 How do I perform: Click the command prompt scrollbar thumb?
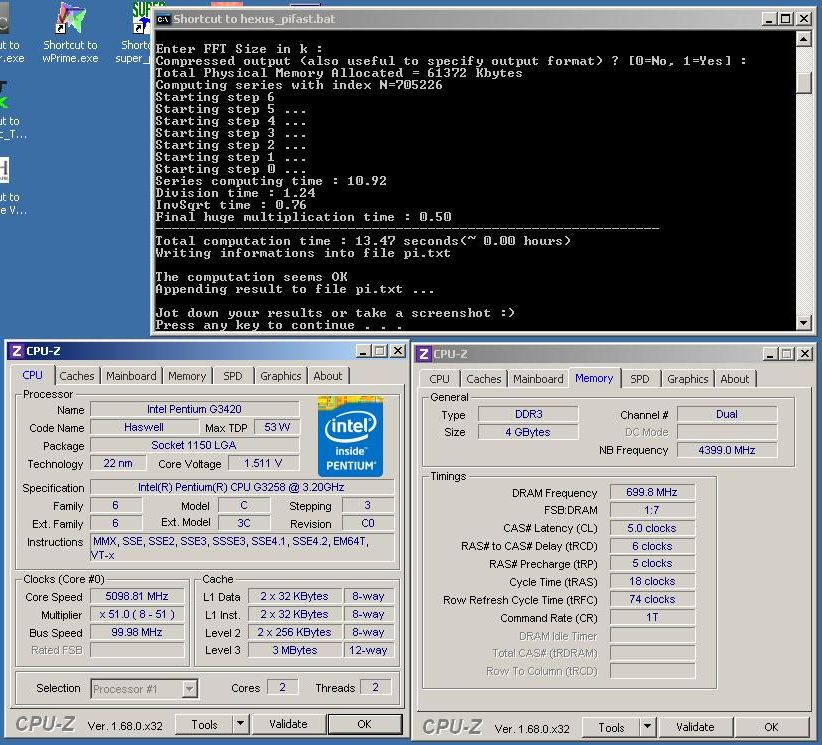[x=804, y=83]
